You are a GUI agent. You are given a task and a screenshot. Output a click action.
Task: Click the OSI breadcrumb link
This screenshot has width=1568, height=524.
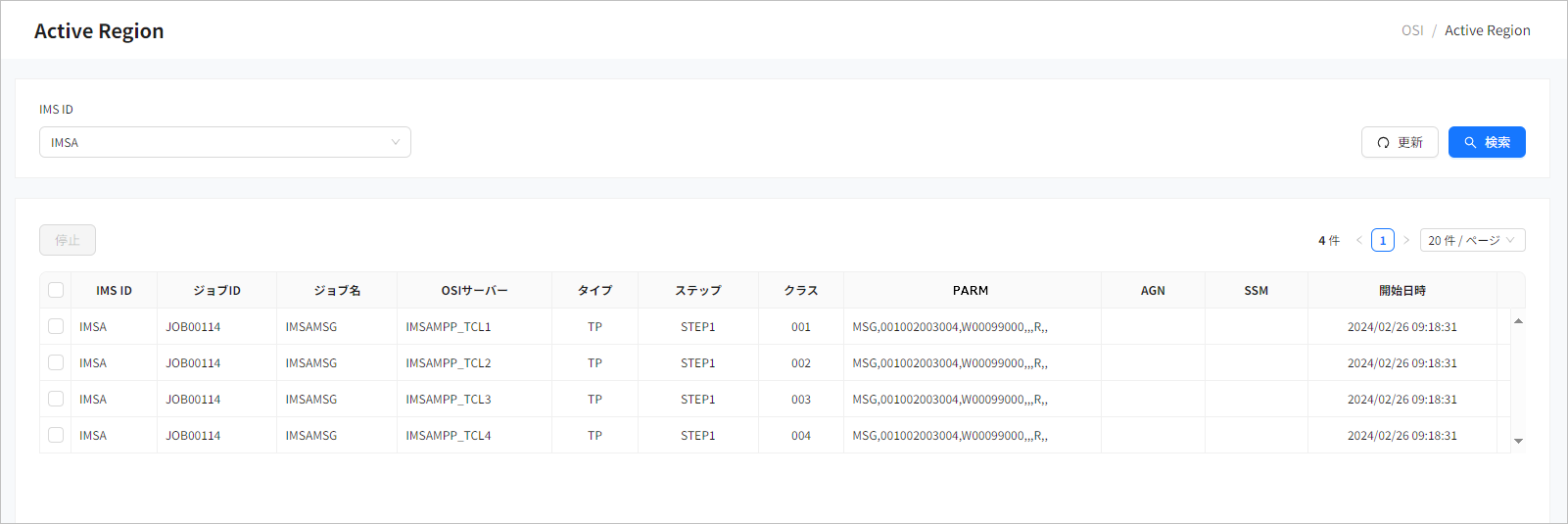[x=1411, y=30]
